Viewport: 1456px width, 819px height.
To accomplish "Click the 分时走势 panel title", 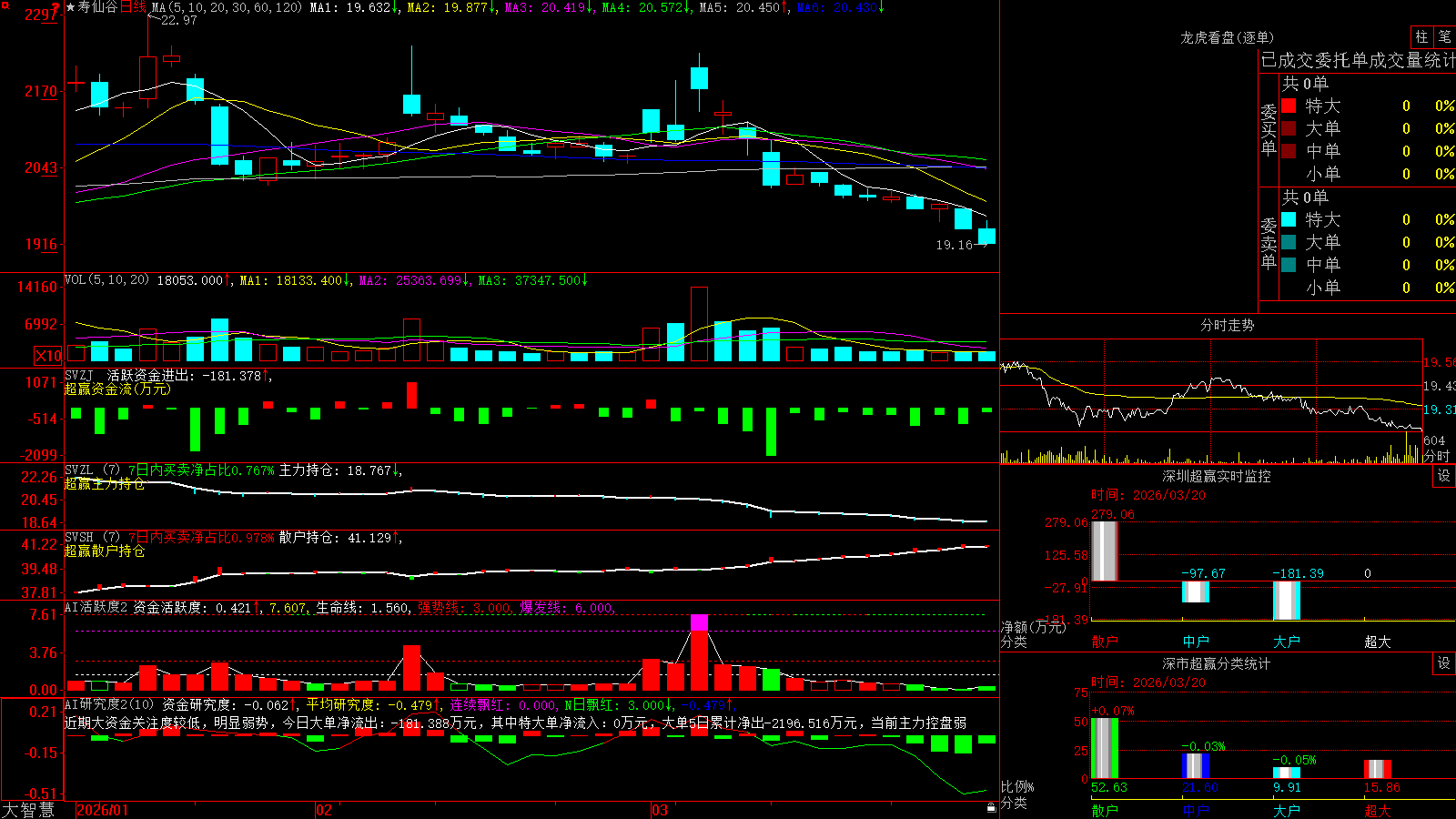I will (1227, 325).
